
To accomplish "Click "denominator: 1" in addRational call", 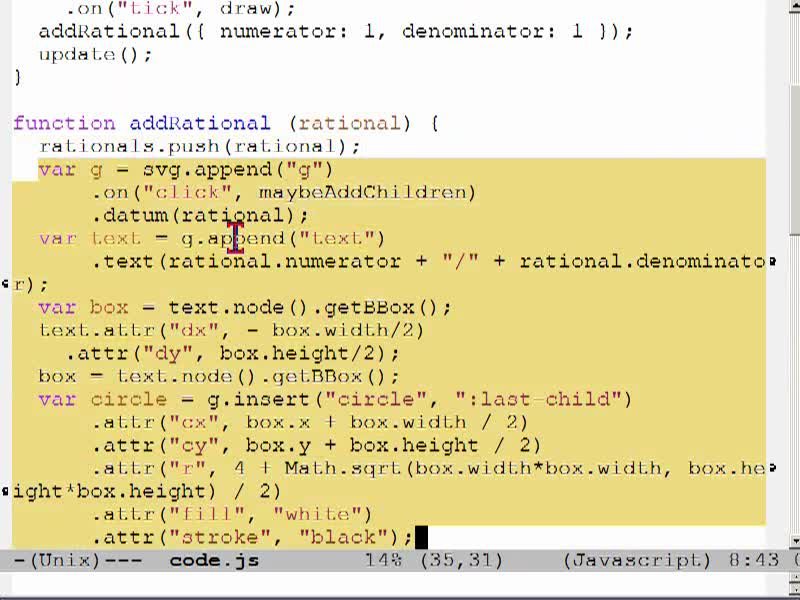I will [492, 32].
